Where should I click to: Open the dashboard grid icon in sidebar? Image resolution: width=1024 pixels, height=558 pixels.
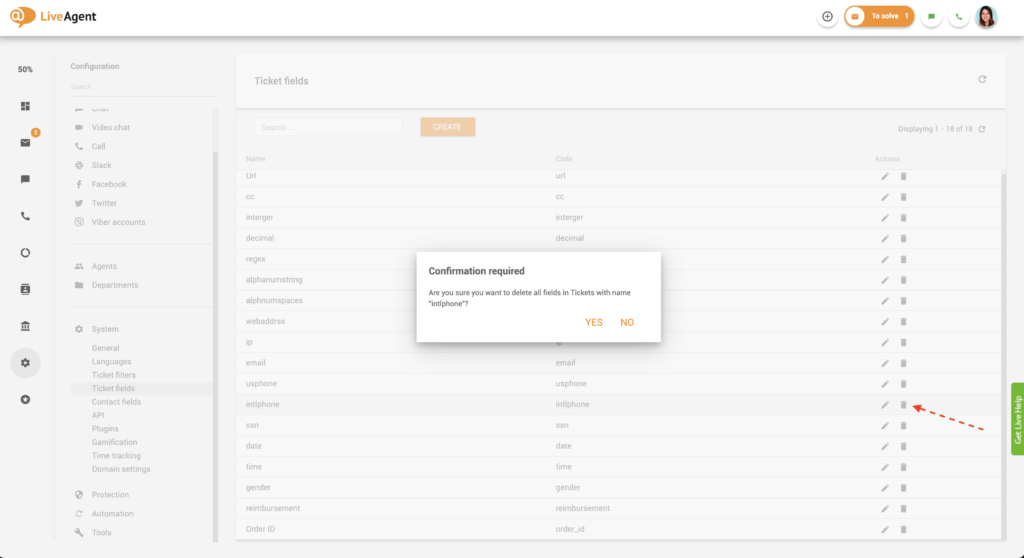coord(25,106)
